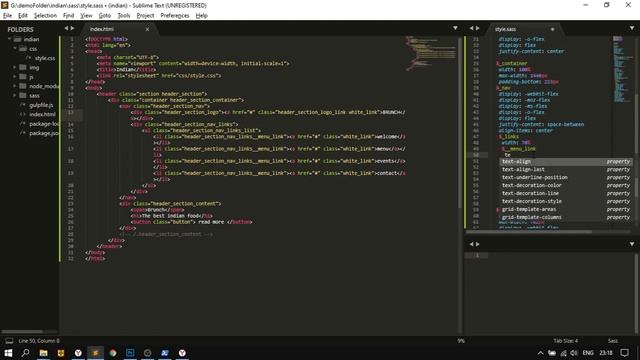Go to next tab in bottom-right pane
The width and height of the screenshot is (640, 360).
(478, 244)
